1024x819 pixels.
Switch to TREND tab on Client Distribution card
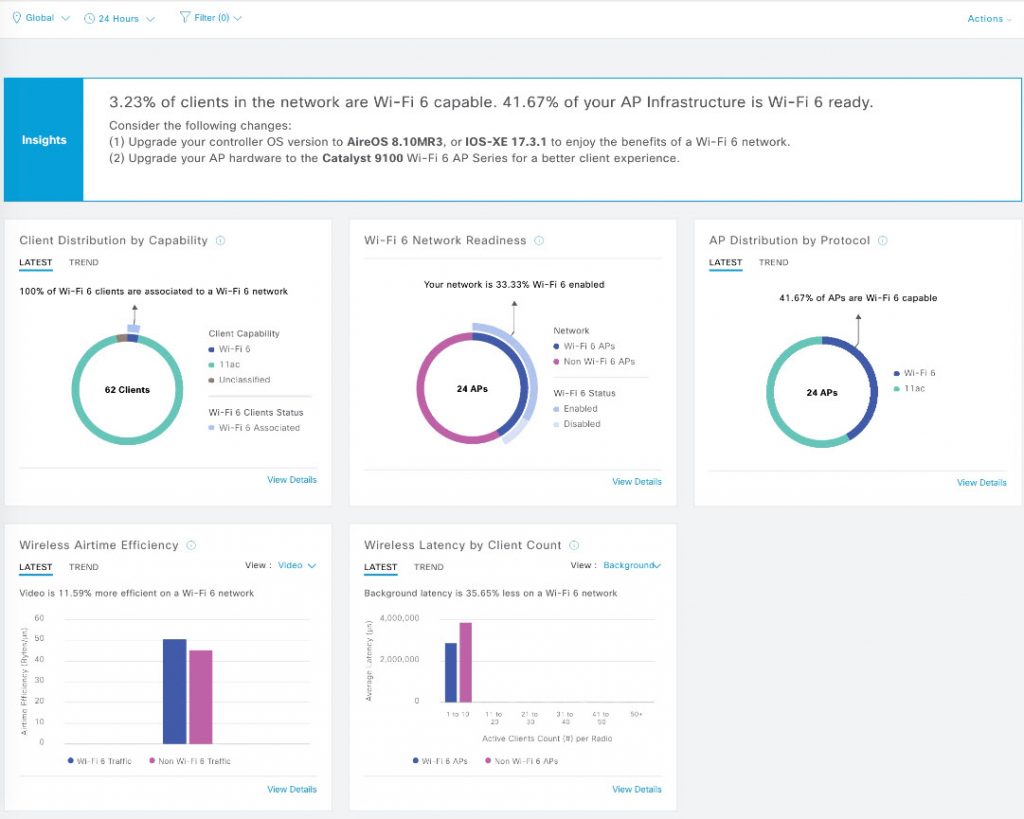pyautogui.click(x=84, y=262)
